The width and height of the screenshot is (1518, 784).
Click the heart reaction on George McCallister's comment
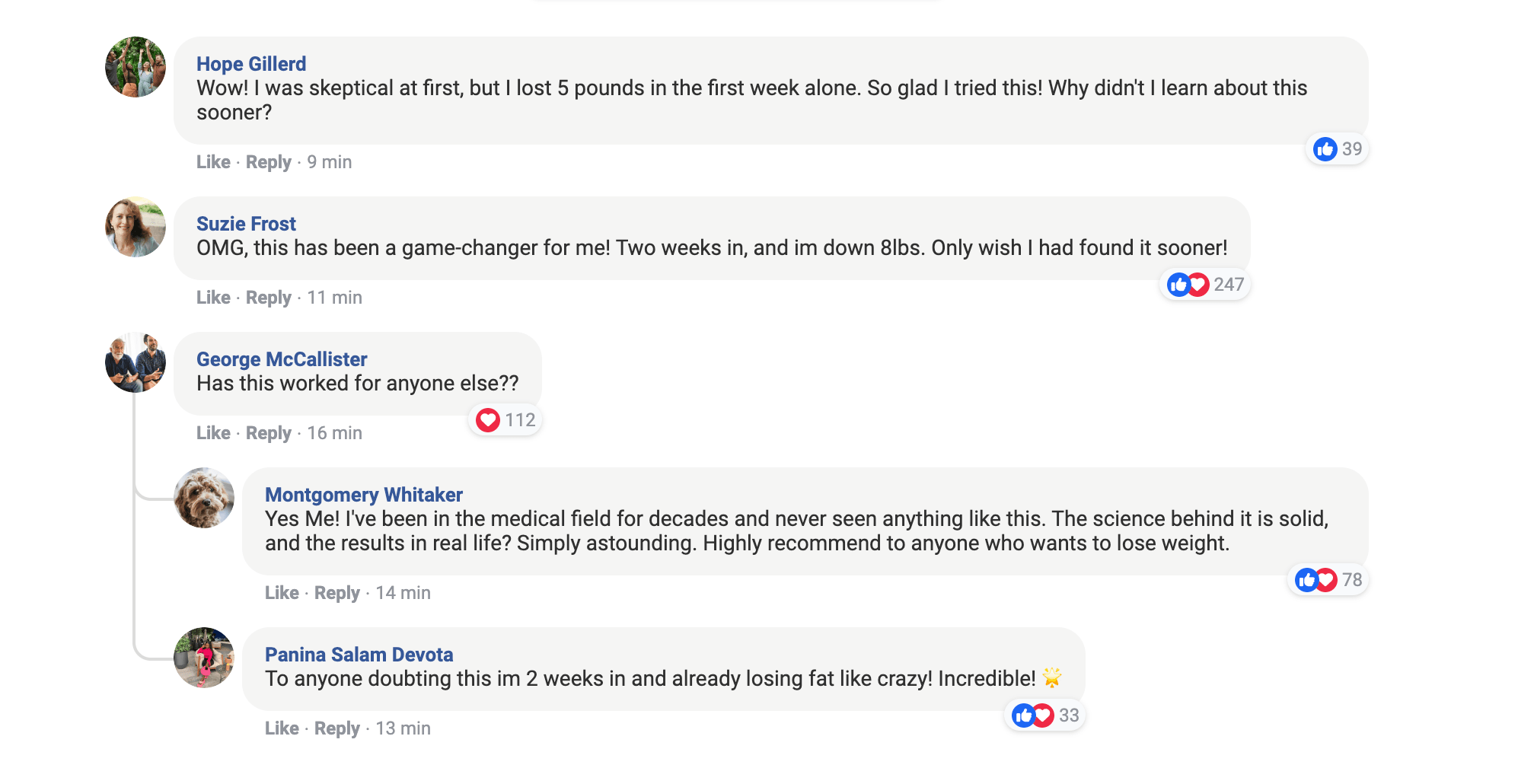[488, 420]
